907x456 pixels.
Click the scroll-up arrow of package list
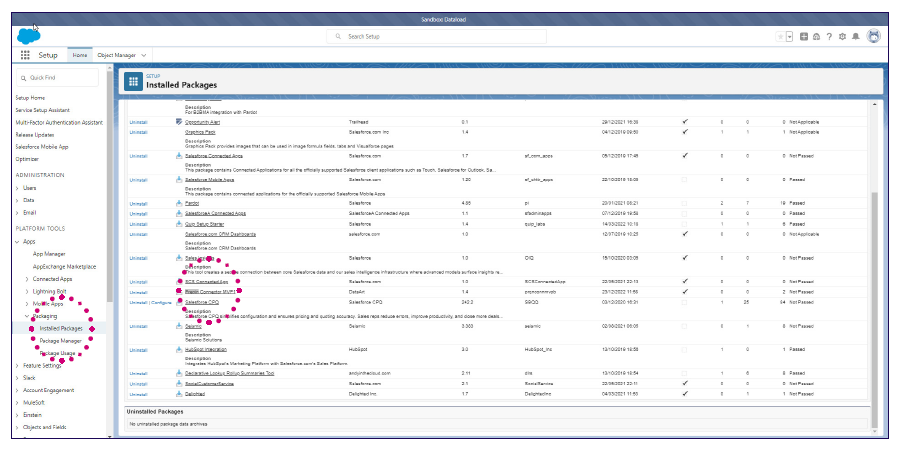(x=874, y=104)
